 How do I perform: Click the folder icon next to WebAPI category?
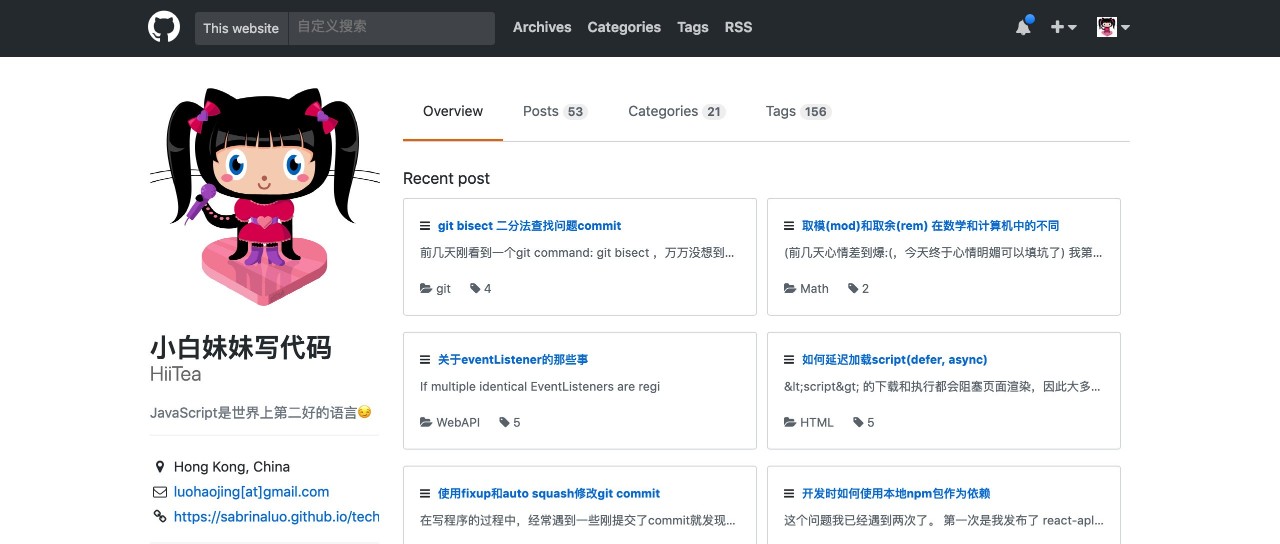coord(426,423)
